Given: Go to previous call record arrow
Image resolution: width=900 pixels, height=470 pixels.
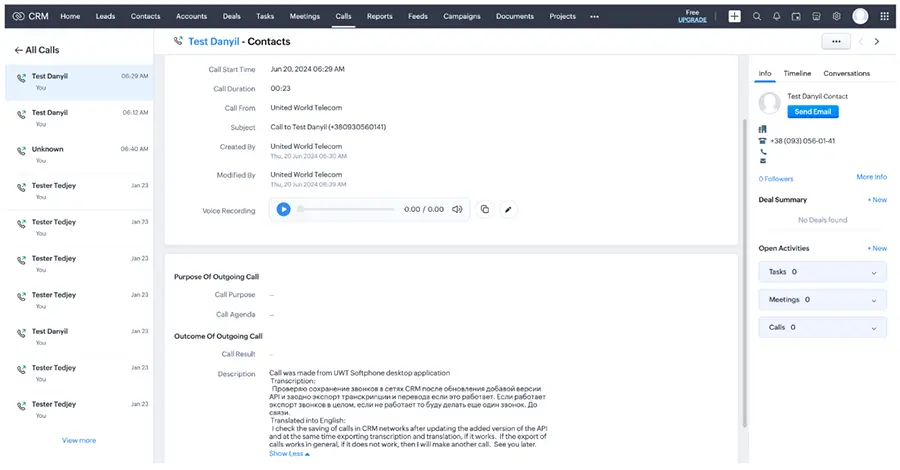Looking at the screenshot, I should pyautogui.click(x=860, y=41).
